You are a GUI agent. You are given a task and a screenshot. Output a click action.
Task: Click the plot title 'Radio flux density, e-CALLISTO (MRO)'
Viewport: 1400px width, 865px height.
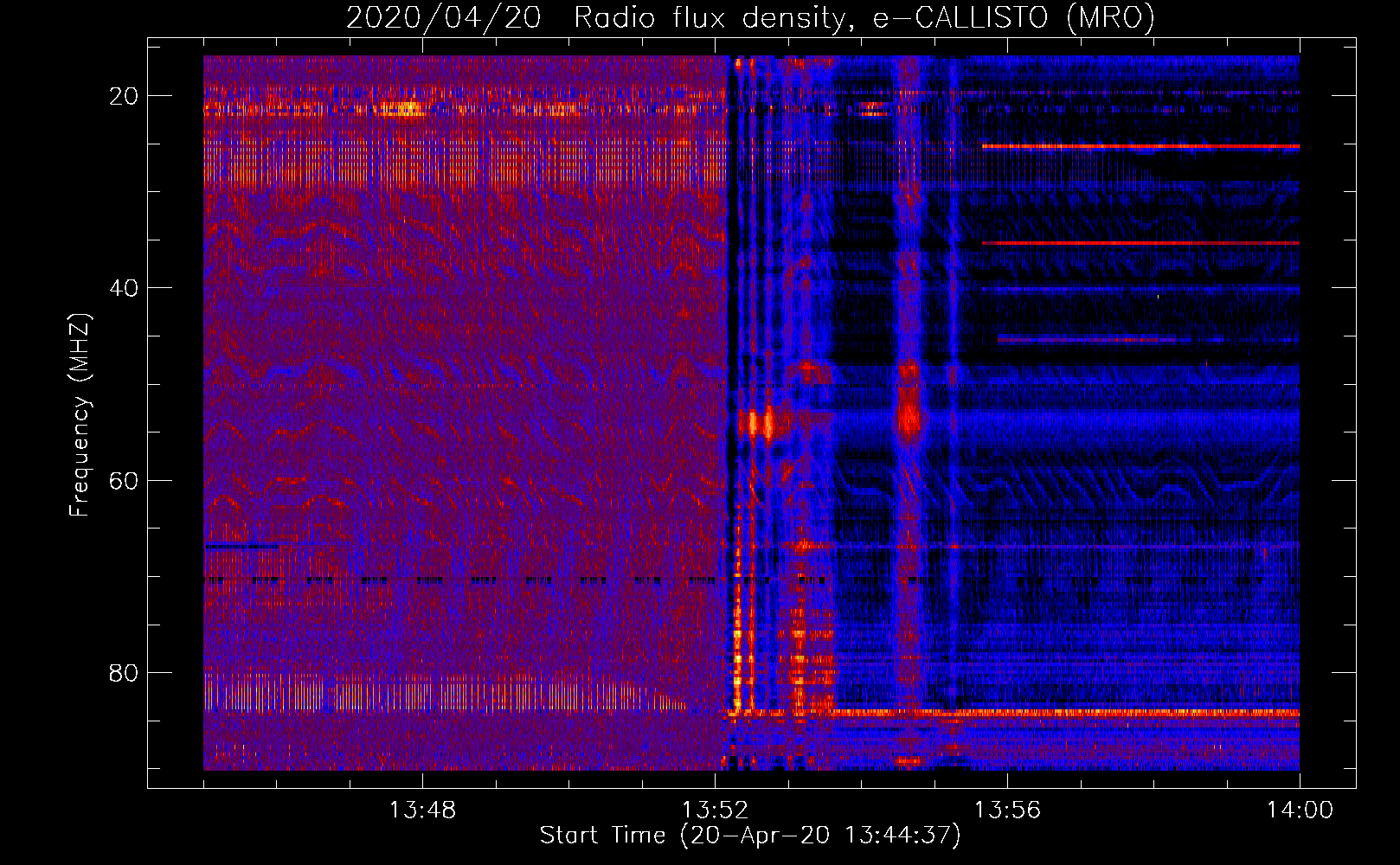(864, 17)
